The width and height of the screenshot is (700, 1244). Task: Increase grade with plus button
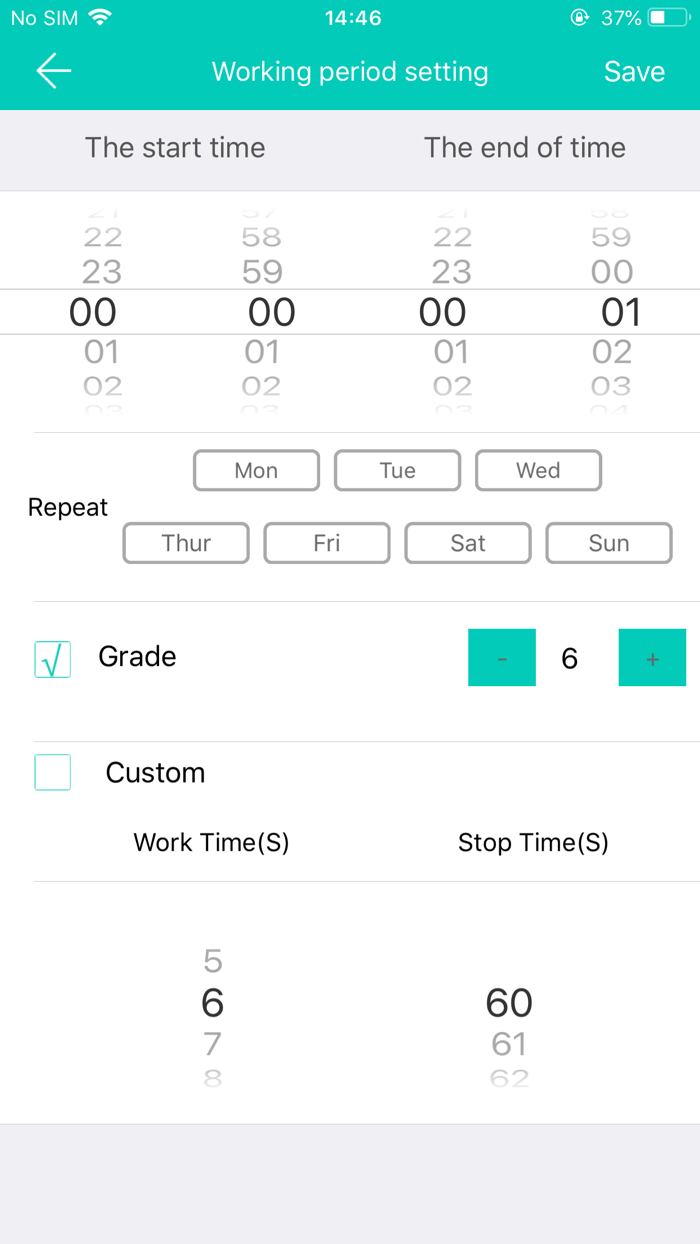click(652, 657)
